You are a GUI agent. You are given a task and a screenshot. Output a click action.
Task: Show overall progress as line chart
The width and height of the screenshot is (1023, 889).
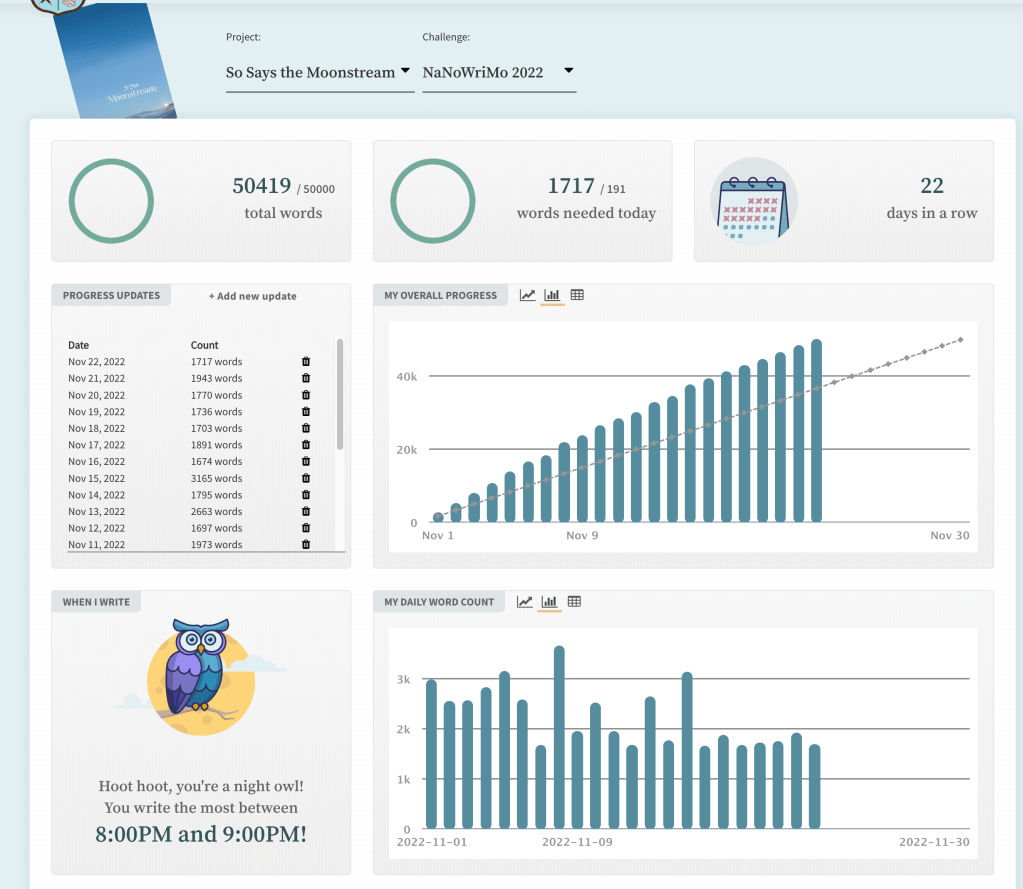coord(528,295)
